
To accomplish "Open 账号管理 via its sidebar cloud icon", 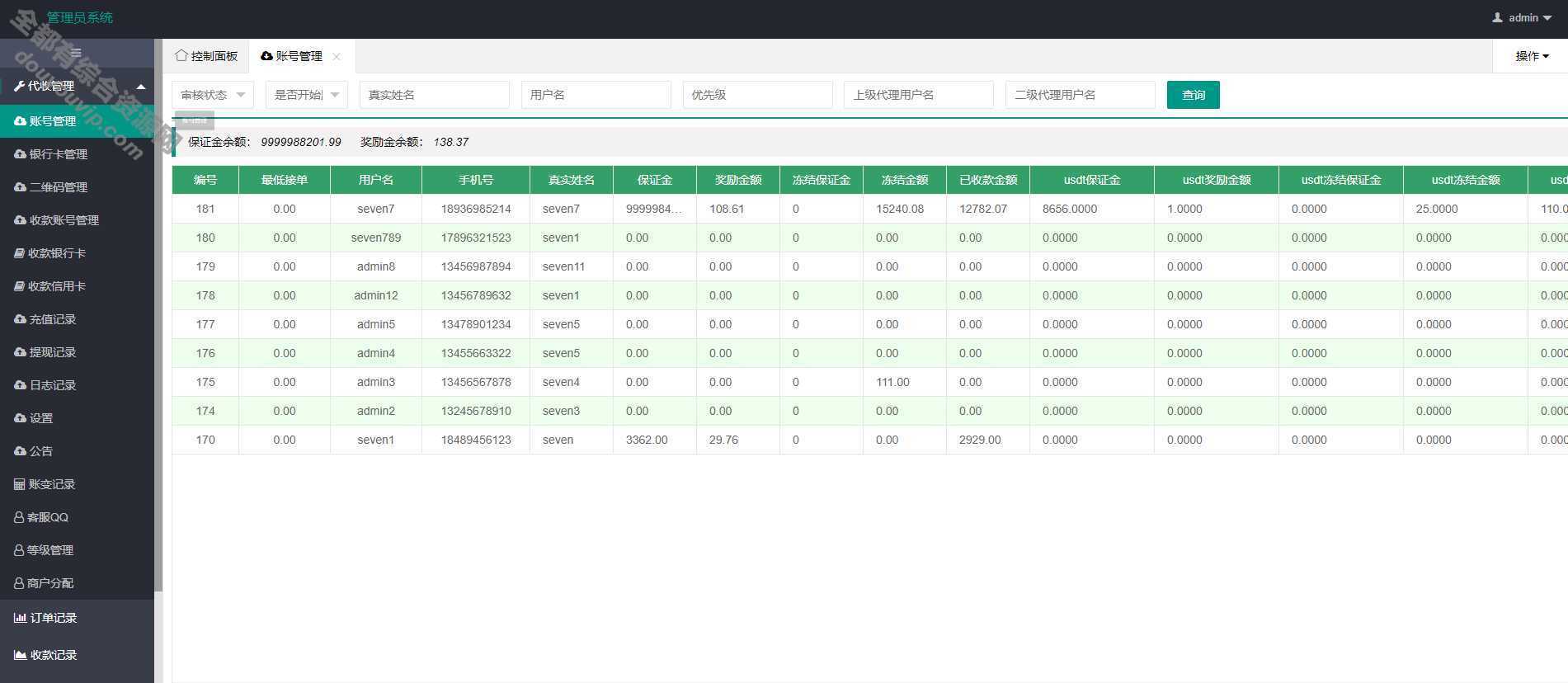I will pyautogui.click(x=20, y=121).
